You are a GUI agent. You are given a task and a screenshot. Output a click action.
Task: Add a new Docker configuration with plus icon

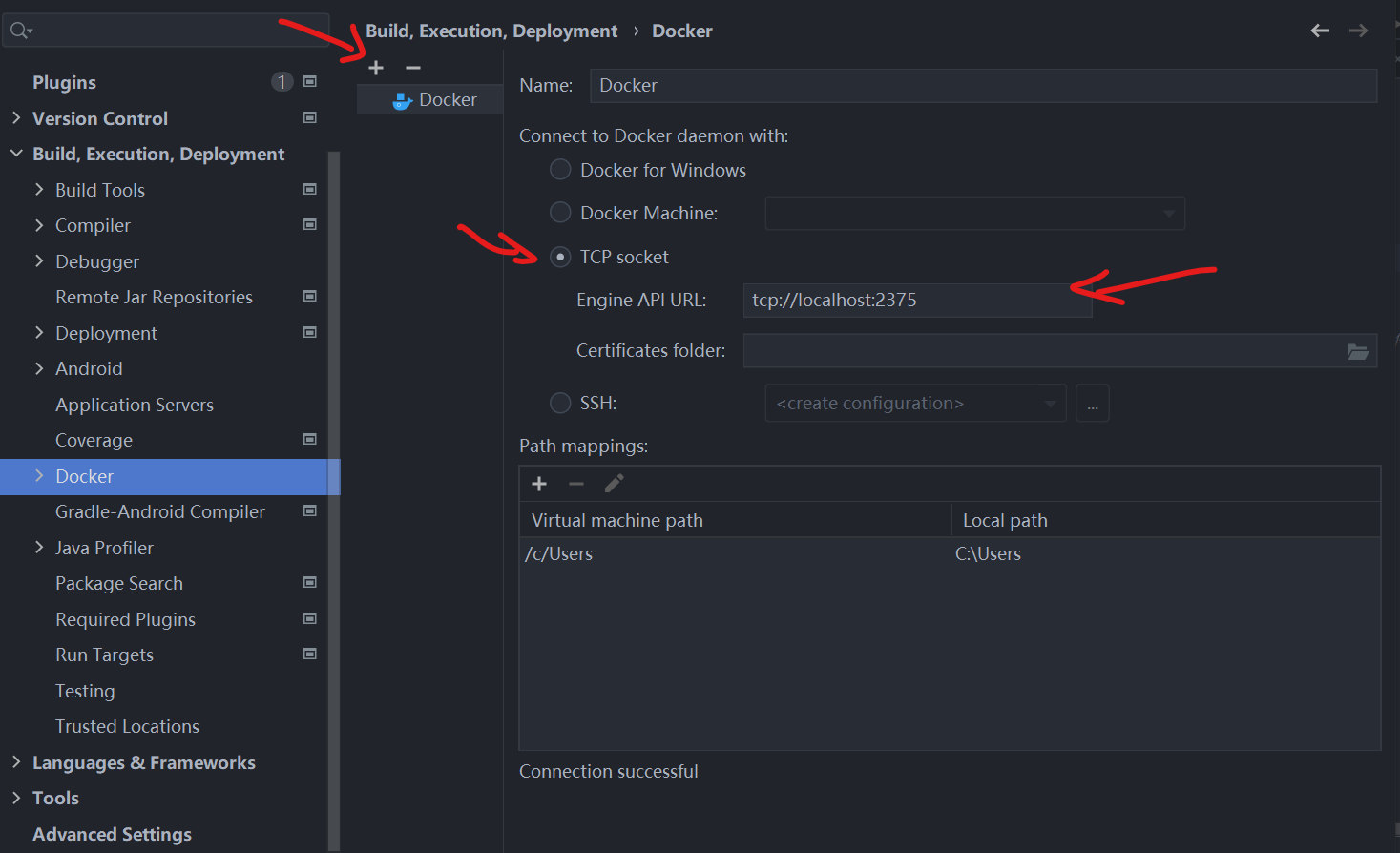pos(376,68)
